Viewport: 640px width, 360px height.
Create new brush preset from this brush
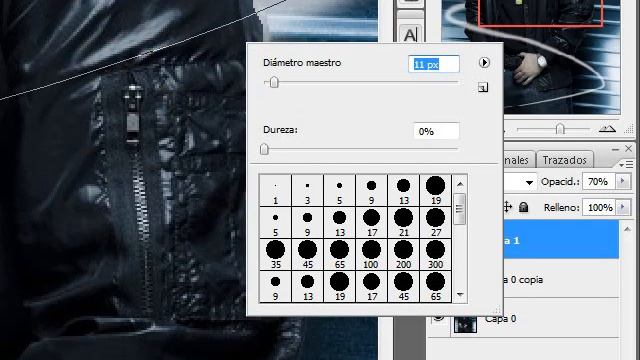pos(483,87)
